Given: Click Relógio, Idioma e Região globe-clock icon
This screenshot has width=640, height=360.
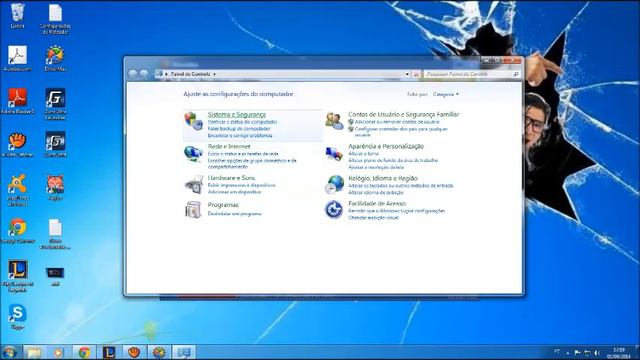Looking at the screenshot, I should [335, 184].
